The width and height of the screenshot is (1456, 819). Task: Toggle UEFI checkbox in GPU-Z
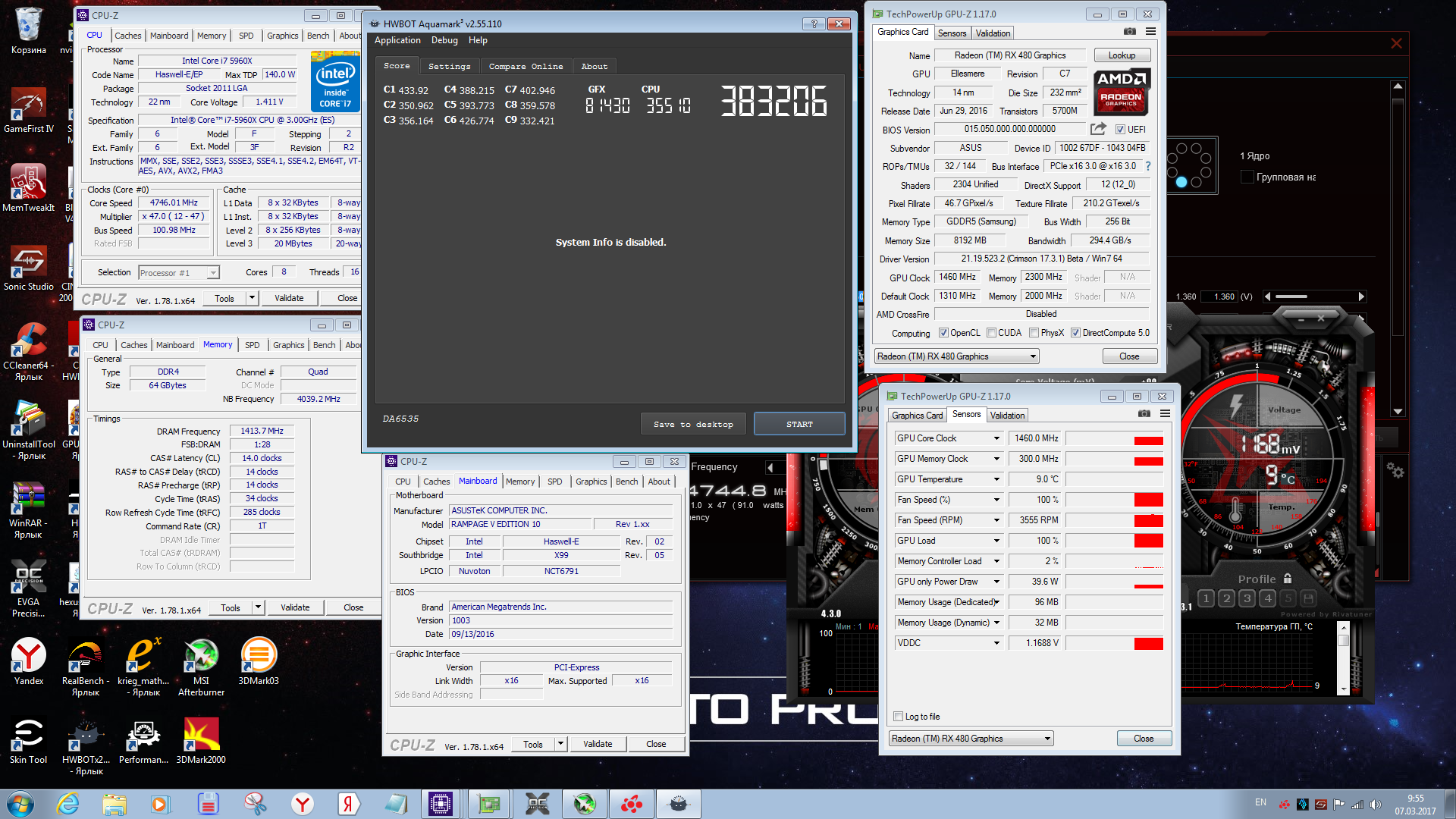tap(1120, 130)
